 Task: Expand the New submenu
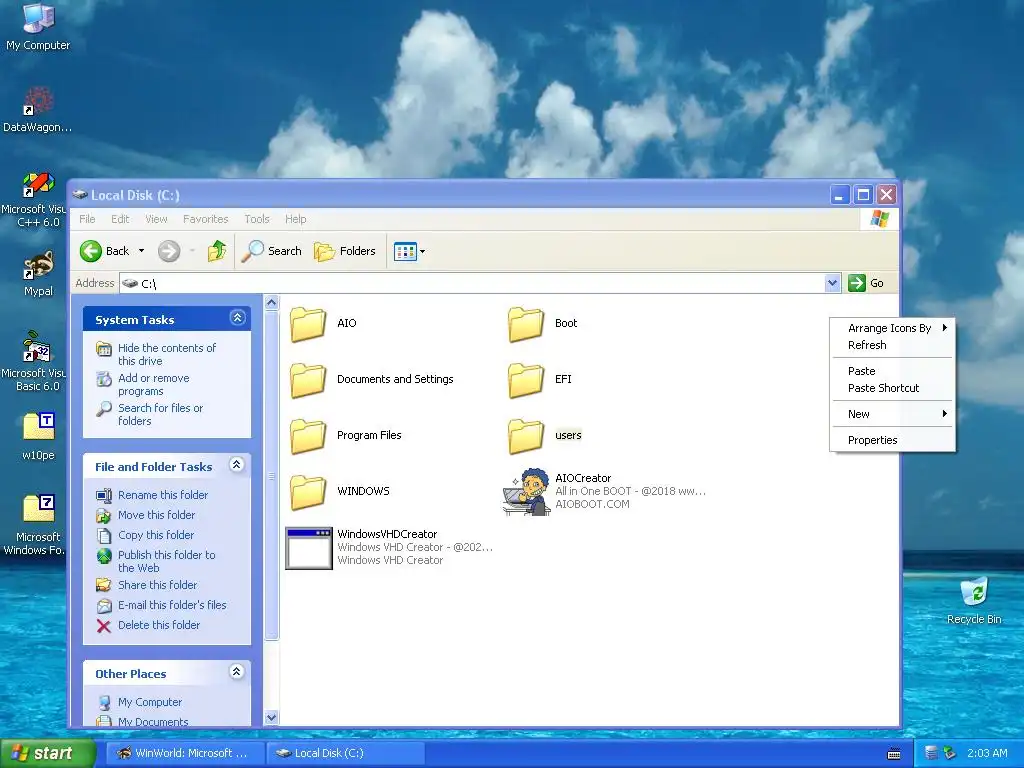893,414
